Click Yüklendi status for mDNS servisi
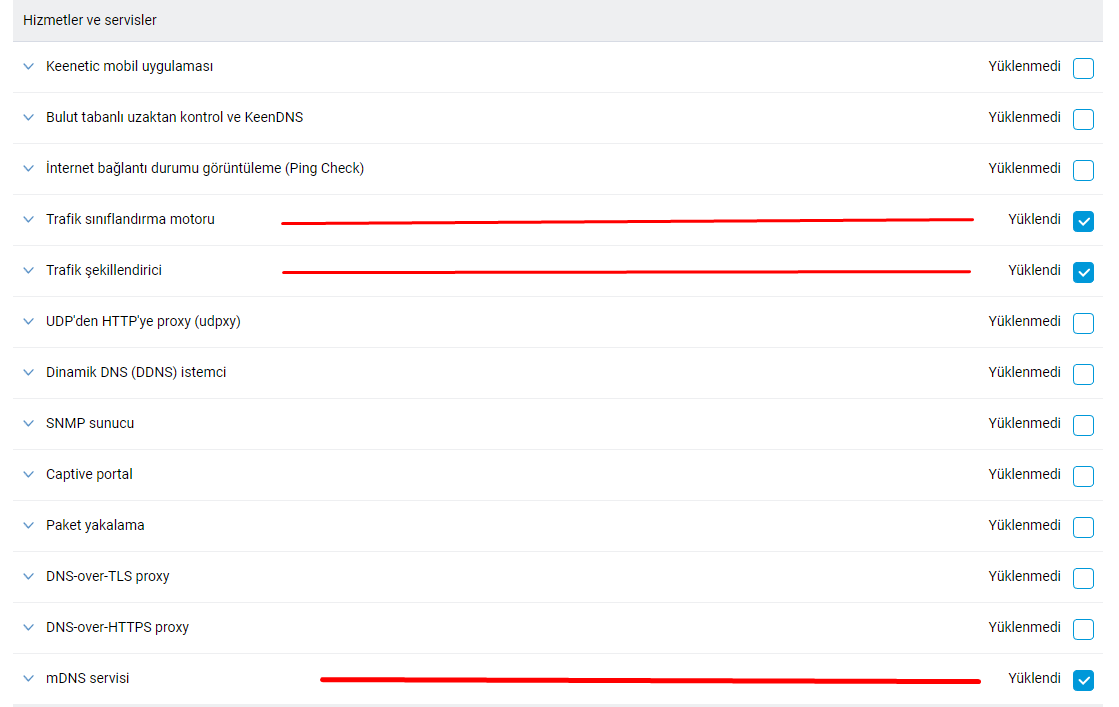This screenshot has width=1119, height=707. click(1034, 678)
